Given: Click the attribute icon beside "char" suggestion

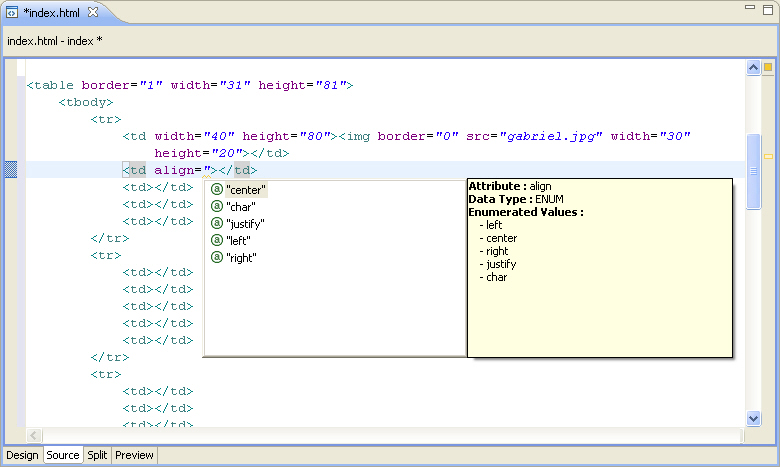Looking at the screenshot, I should pos(216,206).
